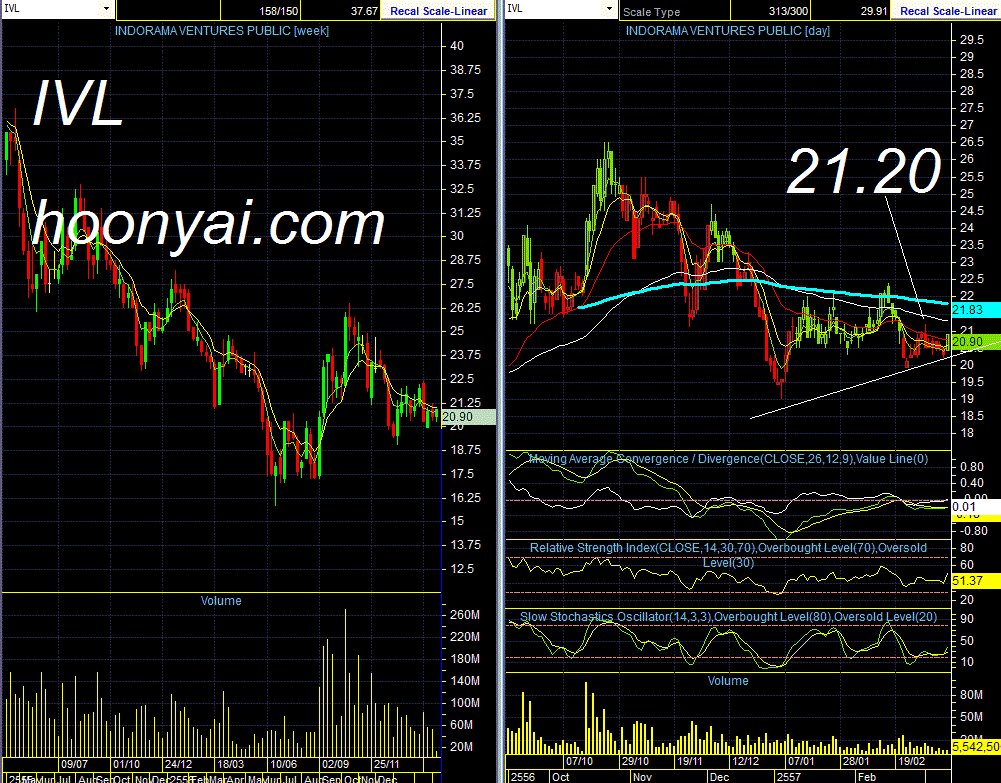Click Recal Scale-Linear button on weekly chart
This screenshot has height=783, width=1001.
[x=438, y=11]
